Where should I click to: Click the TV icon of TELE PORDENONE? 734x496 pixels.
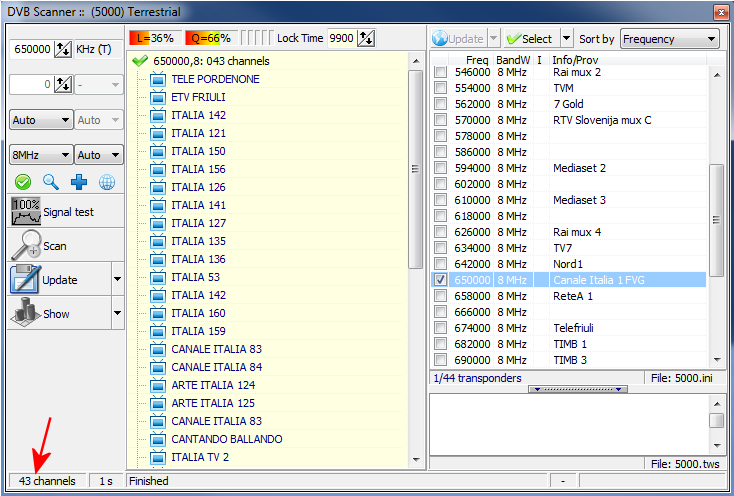(x=158, y=79)
